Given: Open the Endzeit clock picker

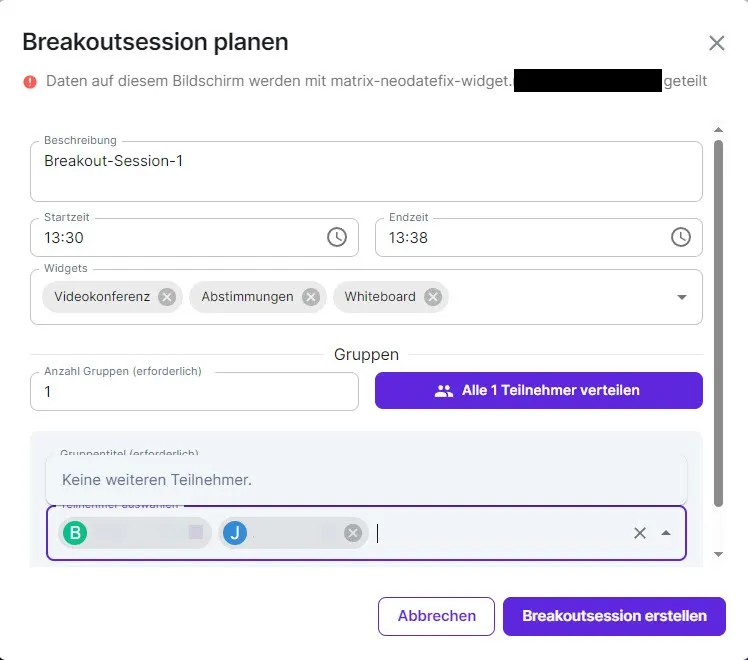Looking at the screenshot, I should (680, 237).
